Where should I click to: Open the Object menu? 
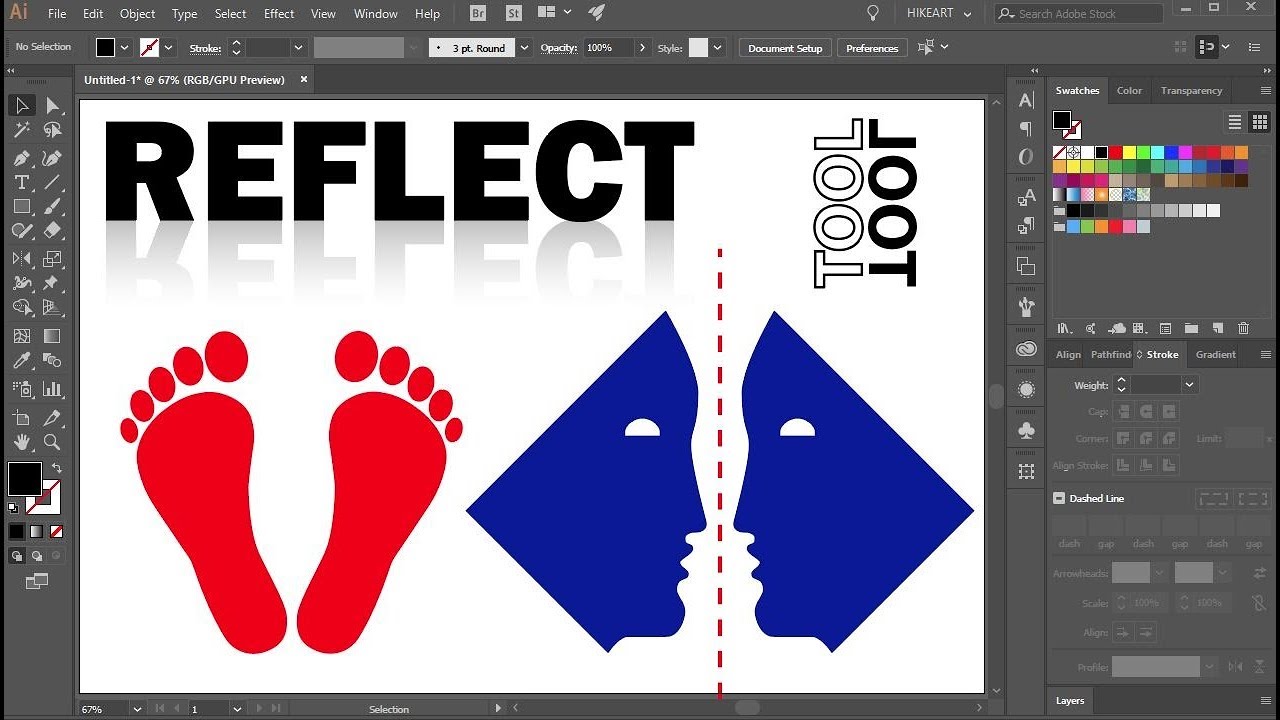(137, 13)
